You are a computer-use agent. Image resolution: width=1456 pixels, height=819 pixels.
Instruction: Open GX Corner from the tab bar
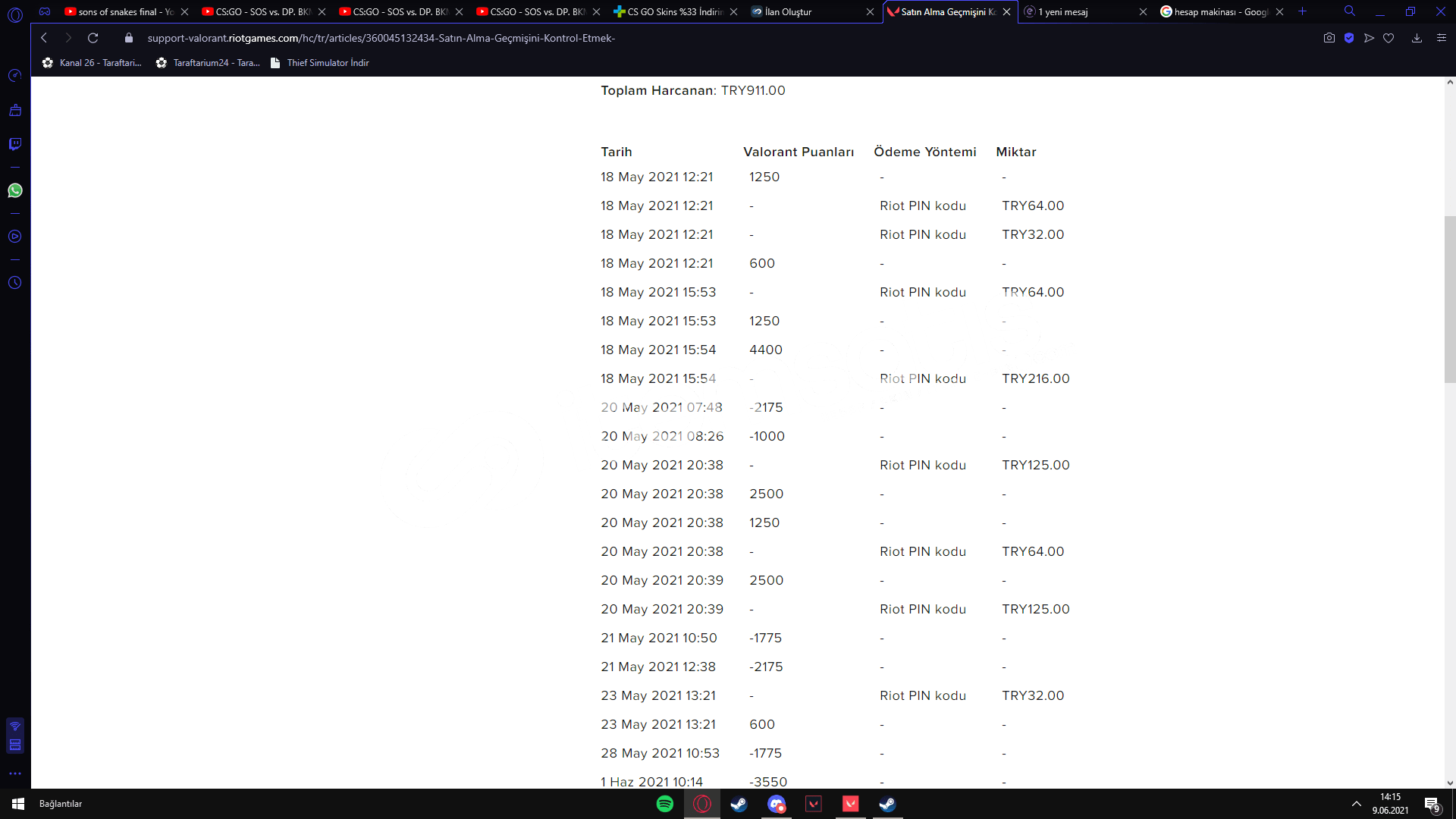(x=45, y=11)
